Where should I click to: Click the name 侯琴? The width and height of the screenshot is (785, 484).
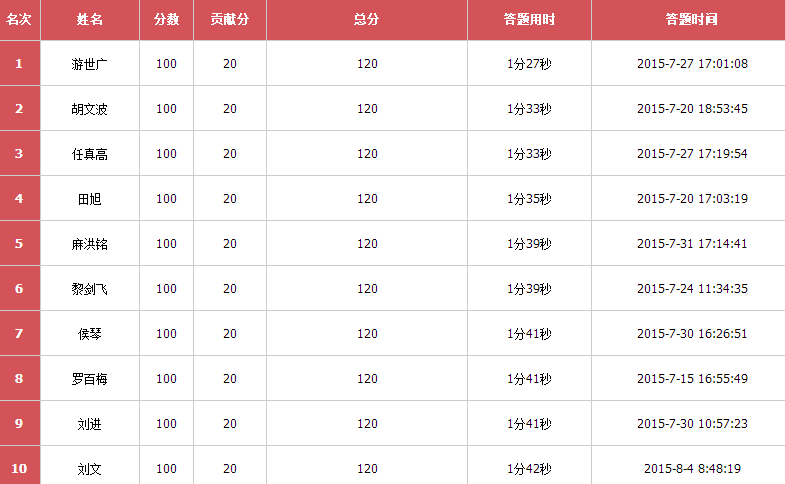pyautogui.click(x=90, y=334)
